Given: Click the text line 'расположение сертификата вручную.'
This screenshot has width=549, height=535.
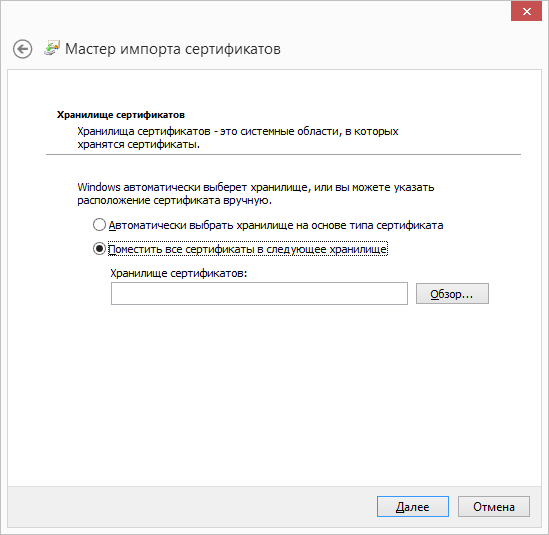Looking at the screenshot, I should (174, 200).
